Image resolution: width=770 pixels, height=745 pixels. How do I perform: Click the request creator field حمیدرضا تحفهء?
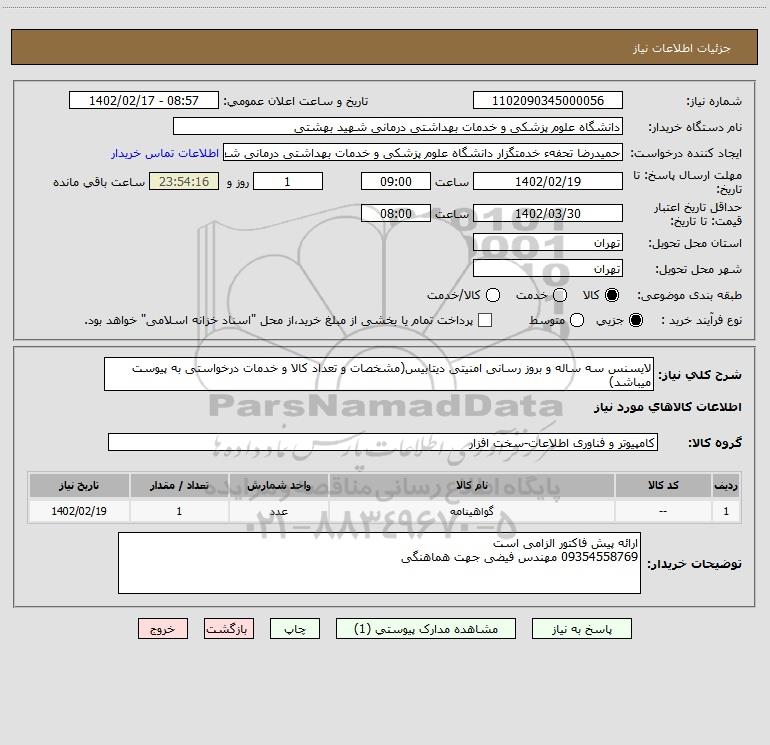[x=423, y=153]
